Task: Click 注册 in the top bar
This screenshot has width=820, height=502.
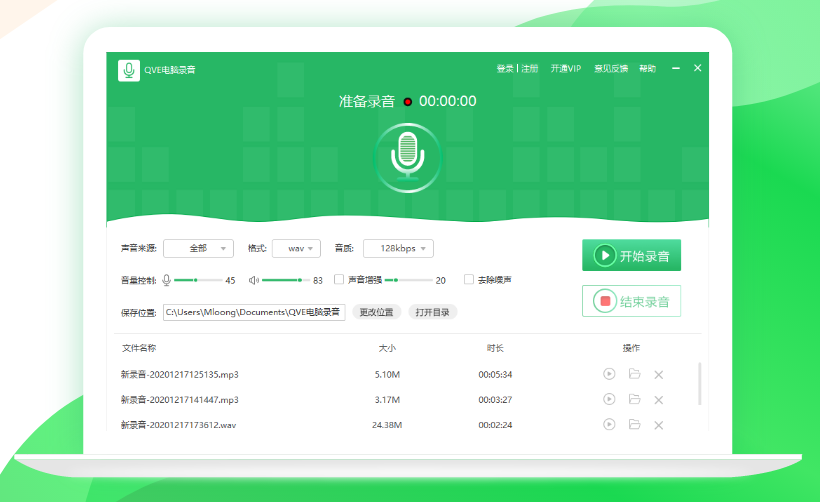Action: (x=529, y=69)
